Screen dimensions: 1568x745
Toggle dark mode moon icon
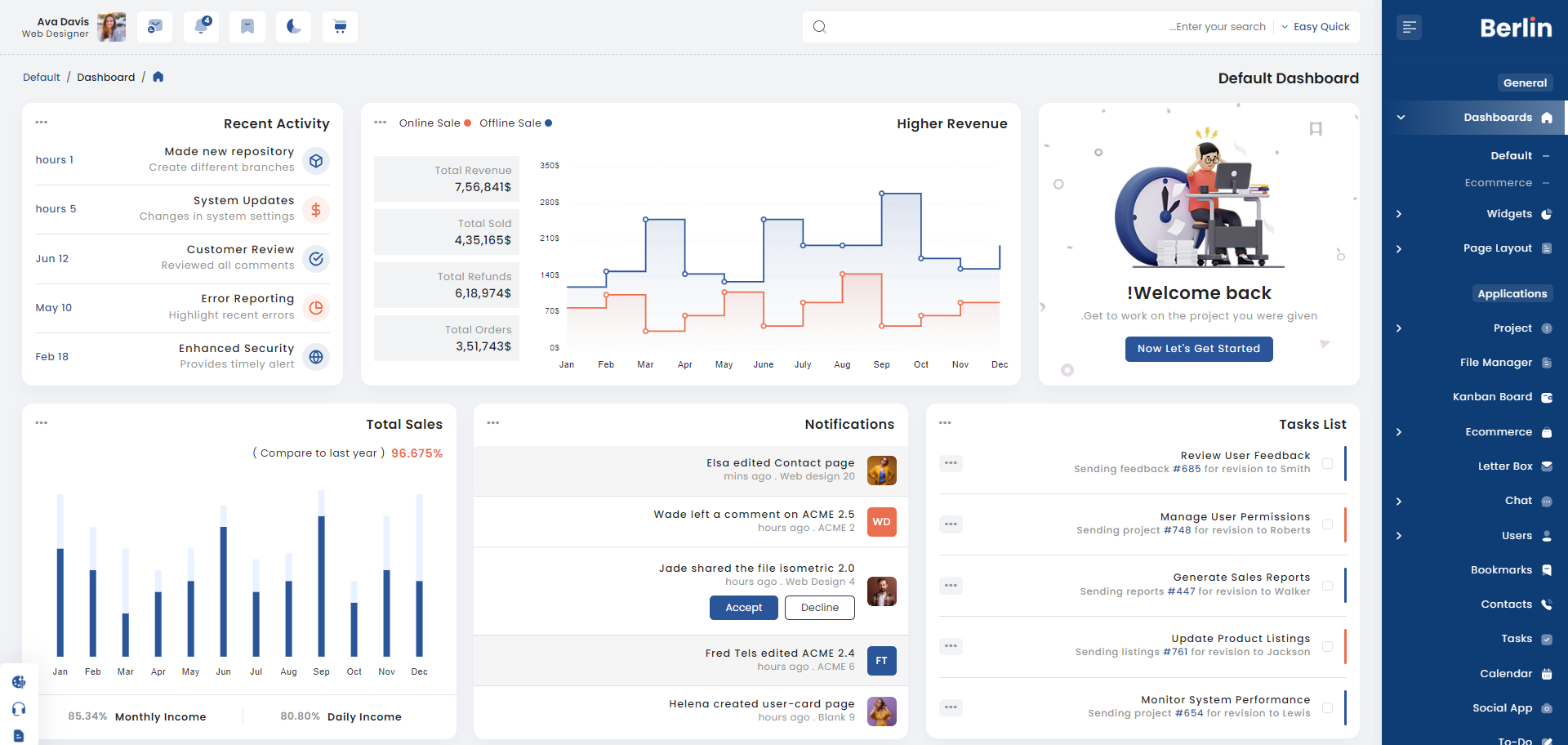293,27
